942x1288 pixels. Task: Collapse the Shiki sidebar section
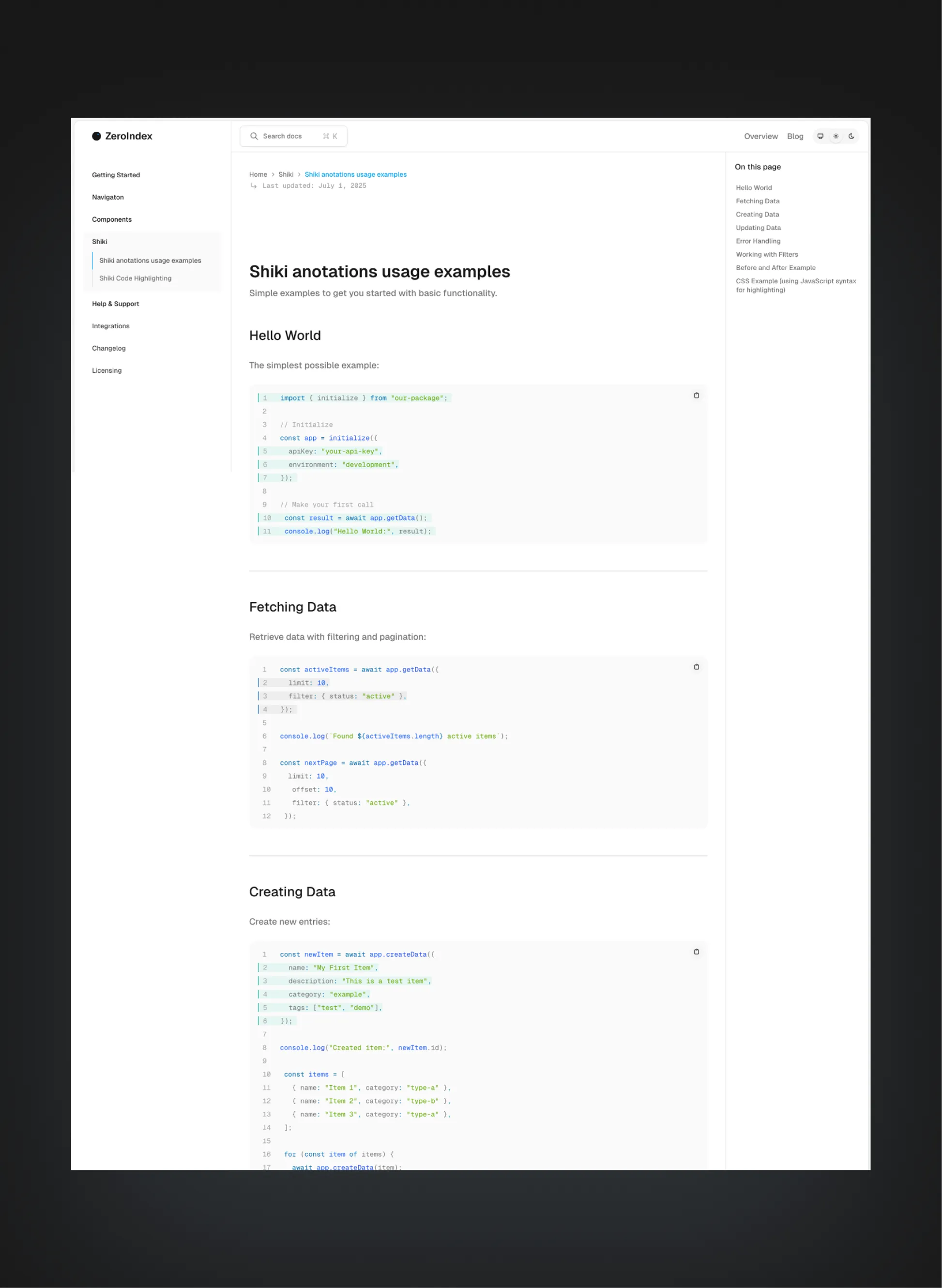(99, 241)
